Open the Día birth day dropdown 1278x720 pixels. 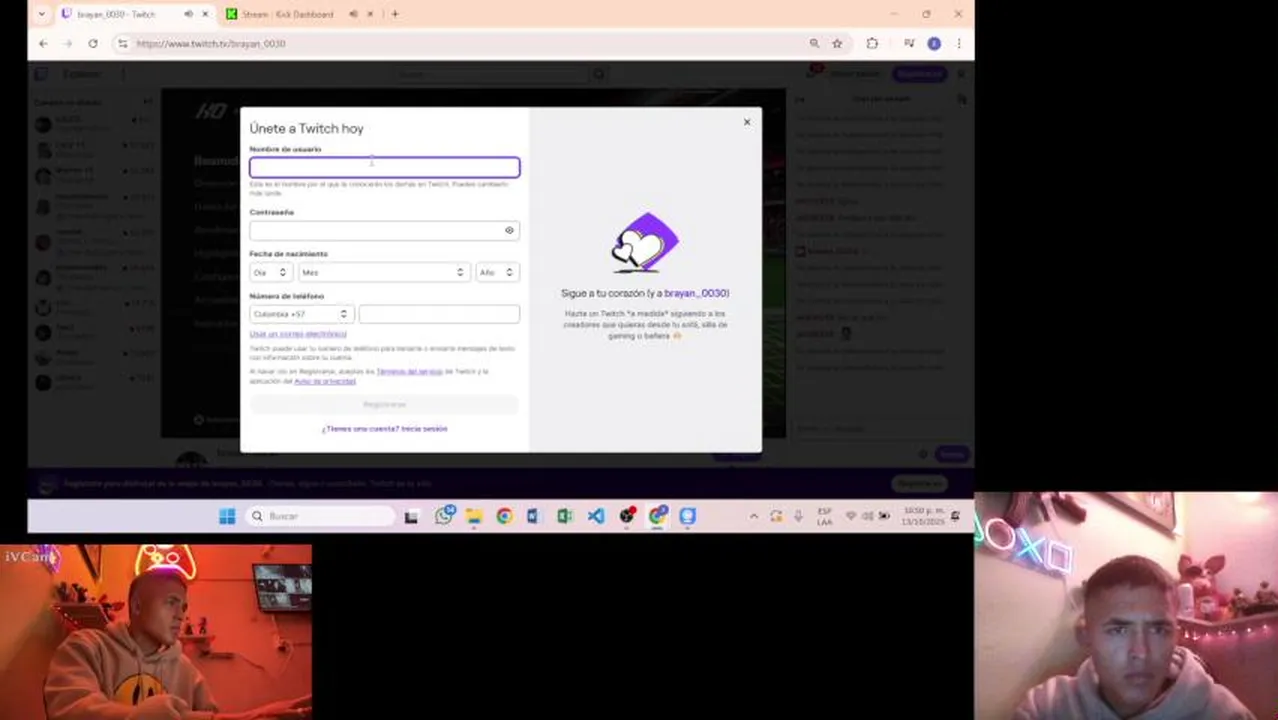point(270,272)
